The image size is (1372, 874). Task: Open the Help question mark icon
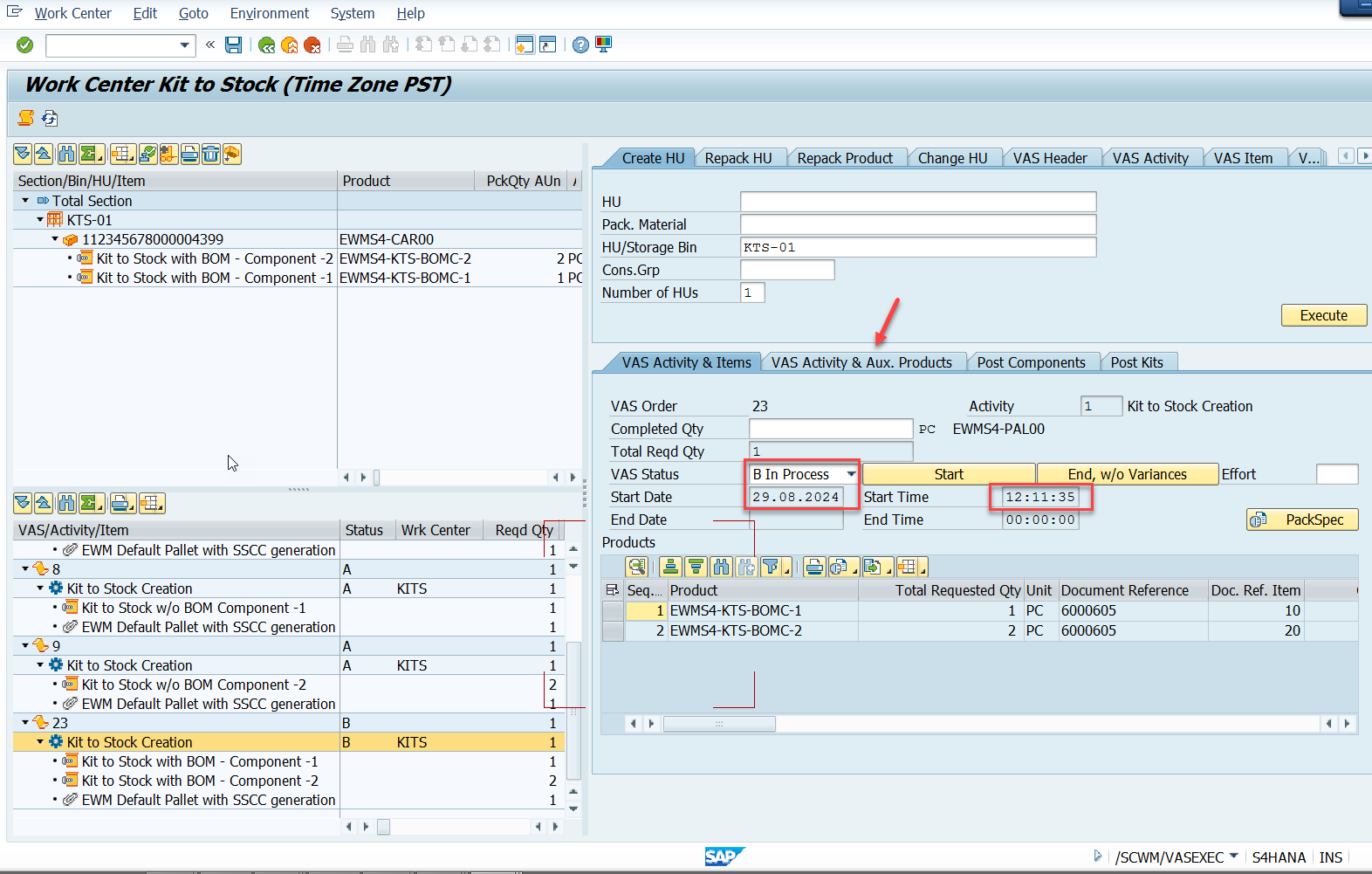coord(580,45)
